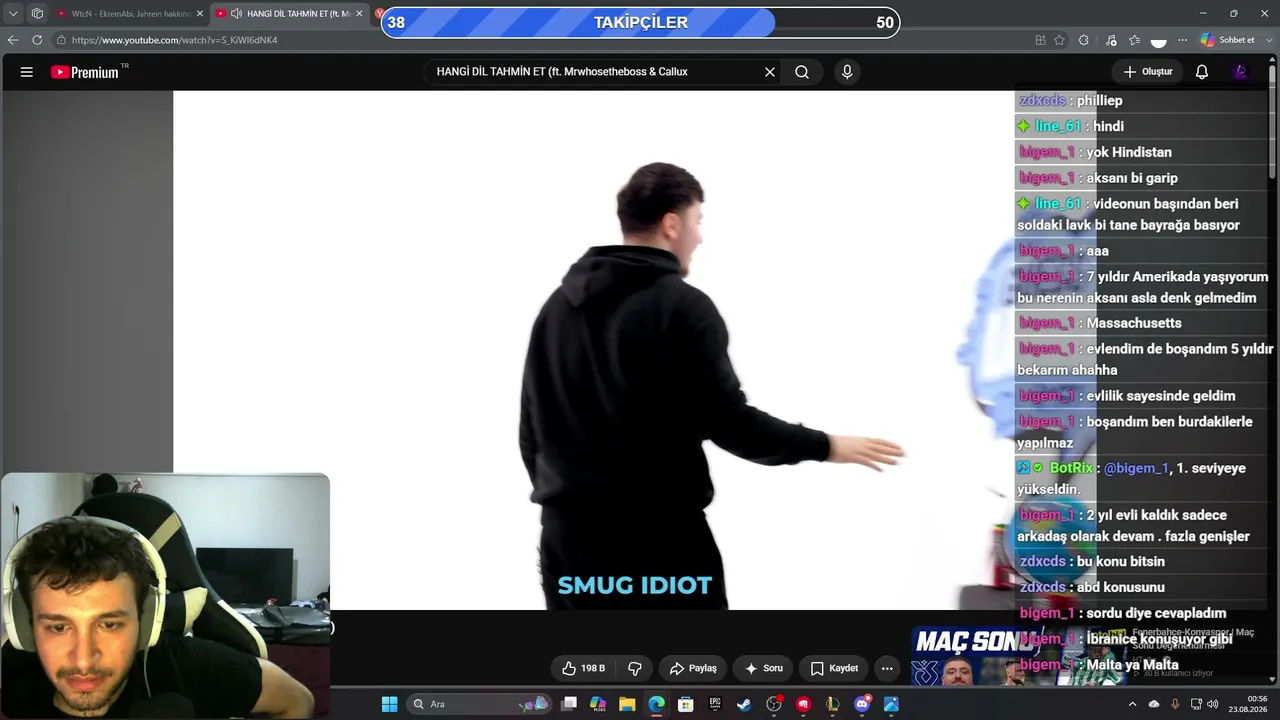Viewport: 1280px width, 720px height.
Task: Open the volume speaker tray icon
Action: pyautogui.click(x=1213, y=704)
